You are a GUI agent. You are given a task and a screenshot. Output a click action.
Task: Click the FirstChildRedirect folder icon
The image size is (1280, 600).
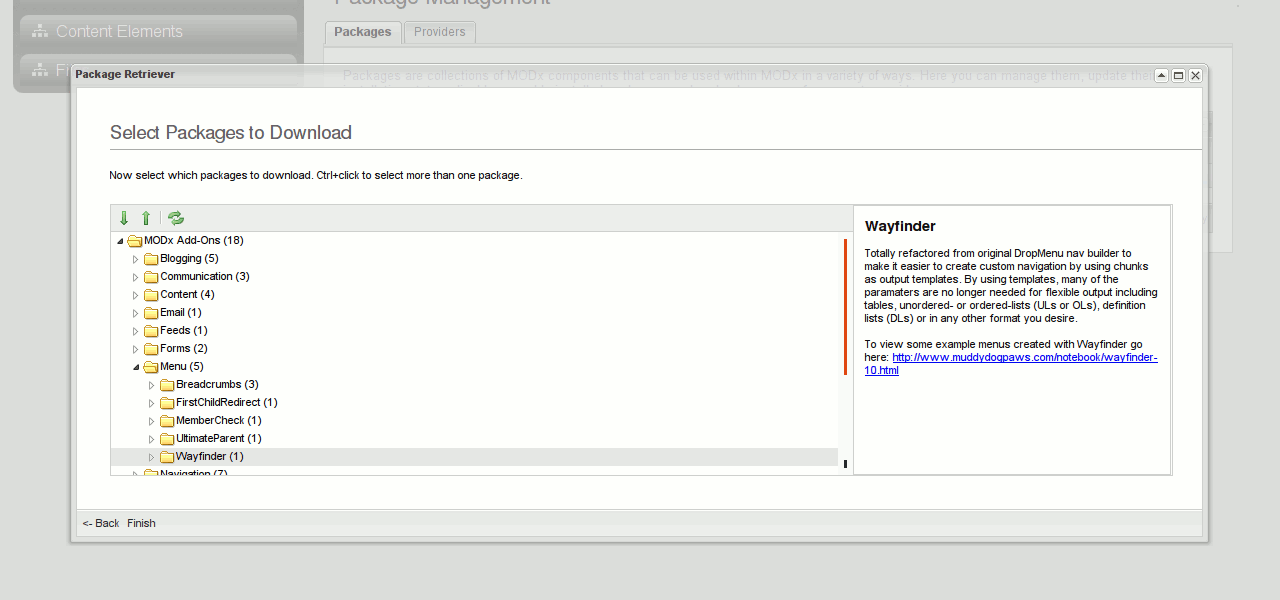pos(168,403)
